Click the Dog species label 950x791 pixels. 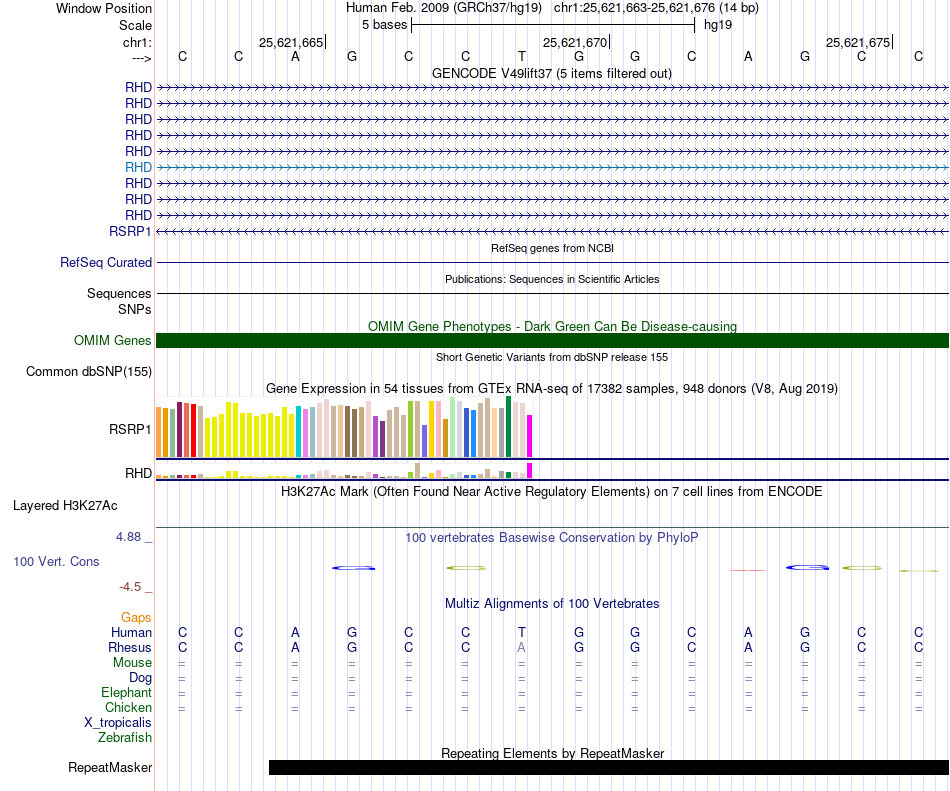click(140, 678)
